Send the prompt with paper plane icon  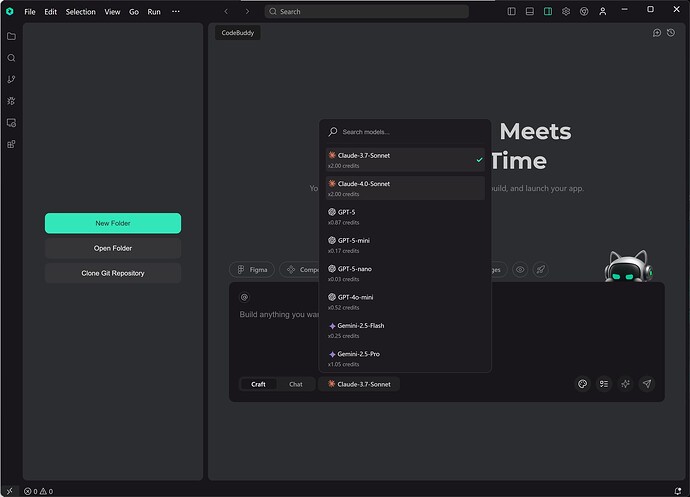coord(647,384)
